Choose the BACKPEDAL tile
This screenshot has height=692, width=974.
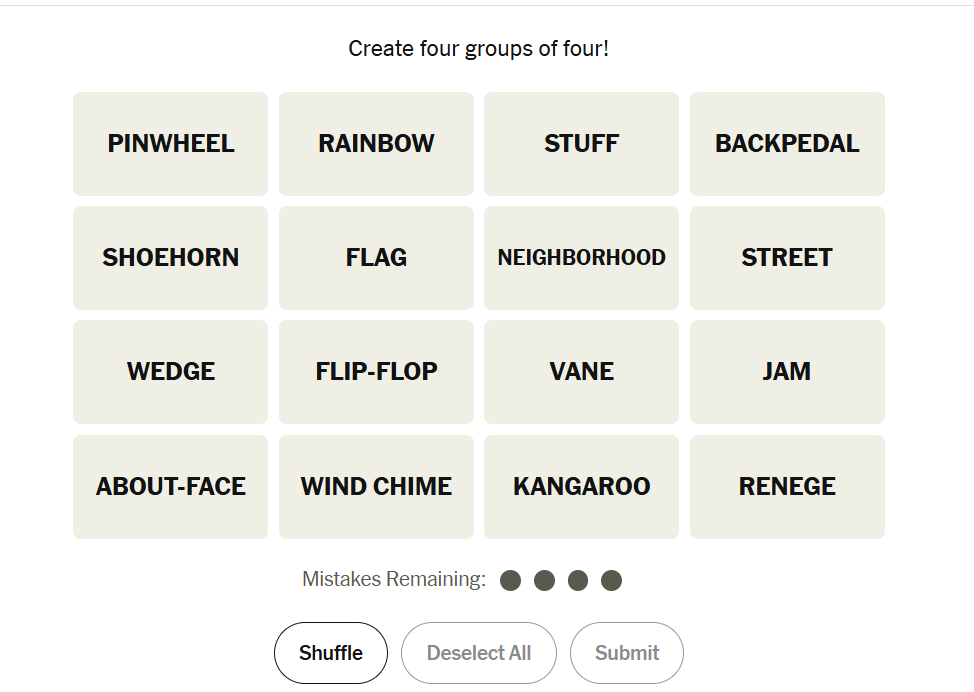pyautogui.click(x=787, y=144)
